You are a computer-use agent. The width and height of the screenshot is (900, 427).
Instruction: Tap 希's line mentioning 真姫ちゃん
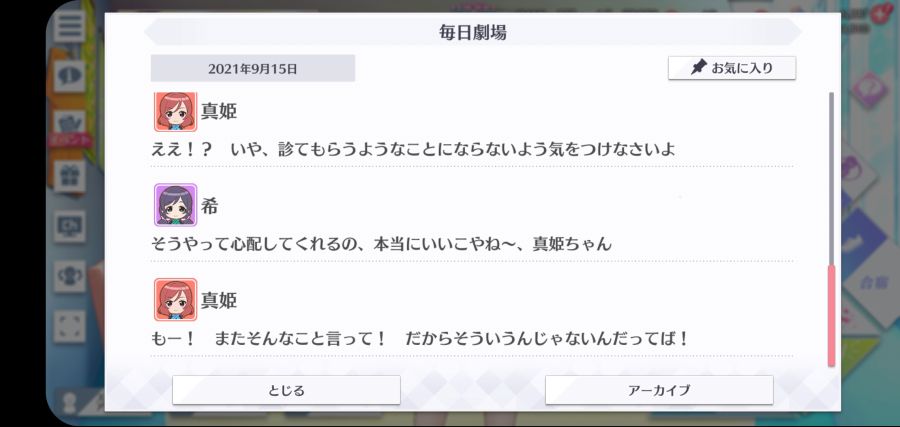[382, 244]
